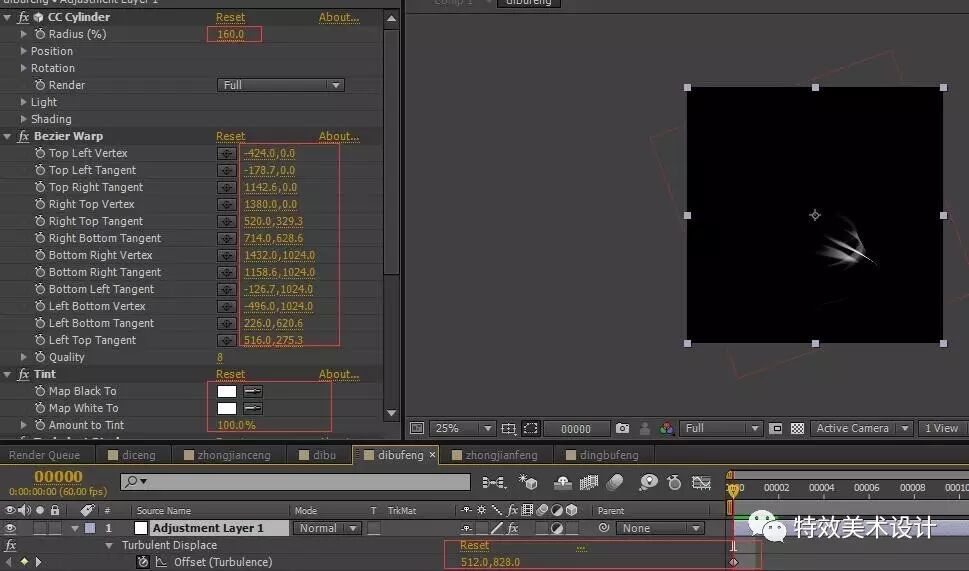This screenshot has height=571, width=969.
Task: Toggle the Left Top Tangent stopwatch
Action: 40,340
